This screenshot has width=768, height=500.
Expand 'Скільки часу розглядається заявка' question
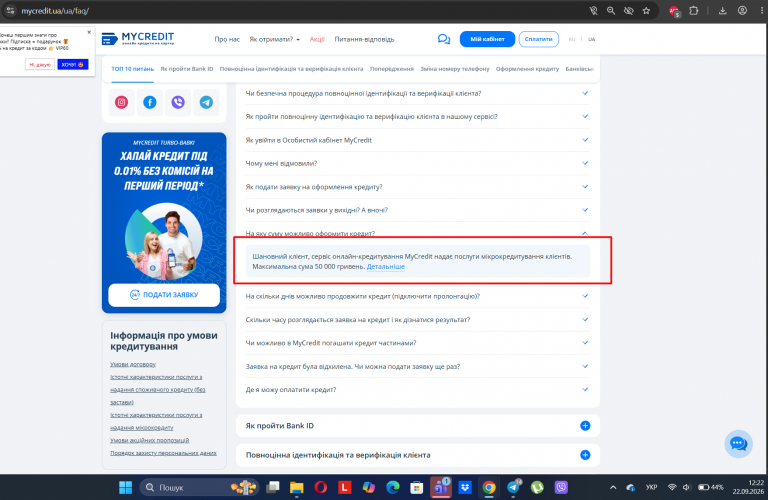[417, 320]
